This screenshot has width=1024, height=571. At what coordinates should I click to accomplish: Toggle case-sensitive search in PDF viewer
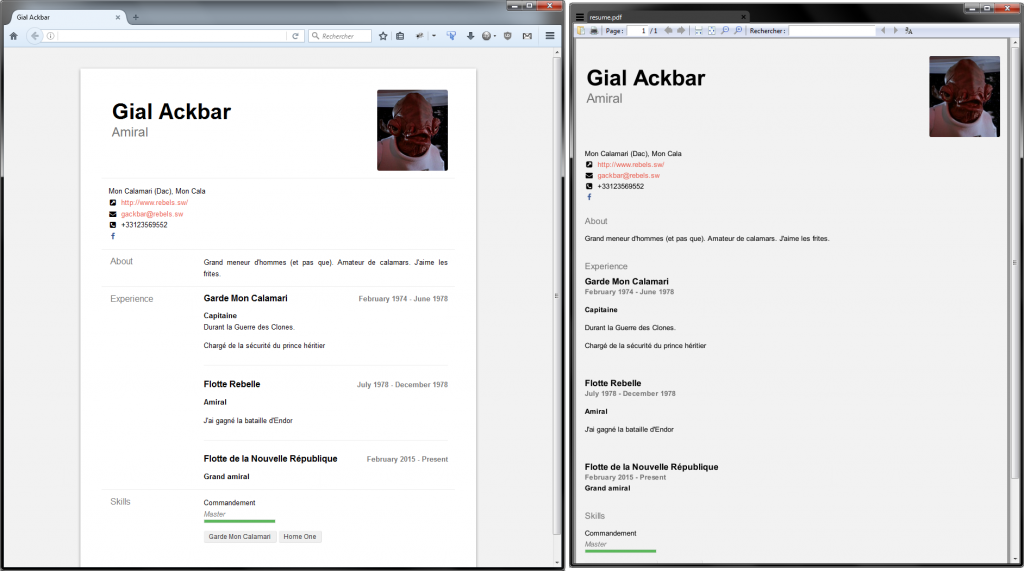point(908,31)
